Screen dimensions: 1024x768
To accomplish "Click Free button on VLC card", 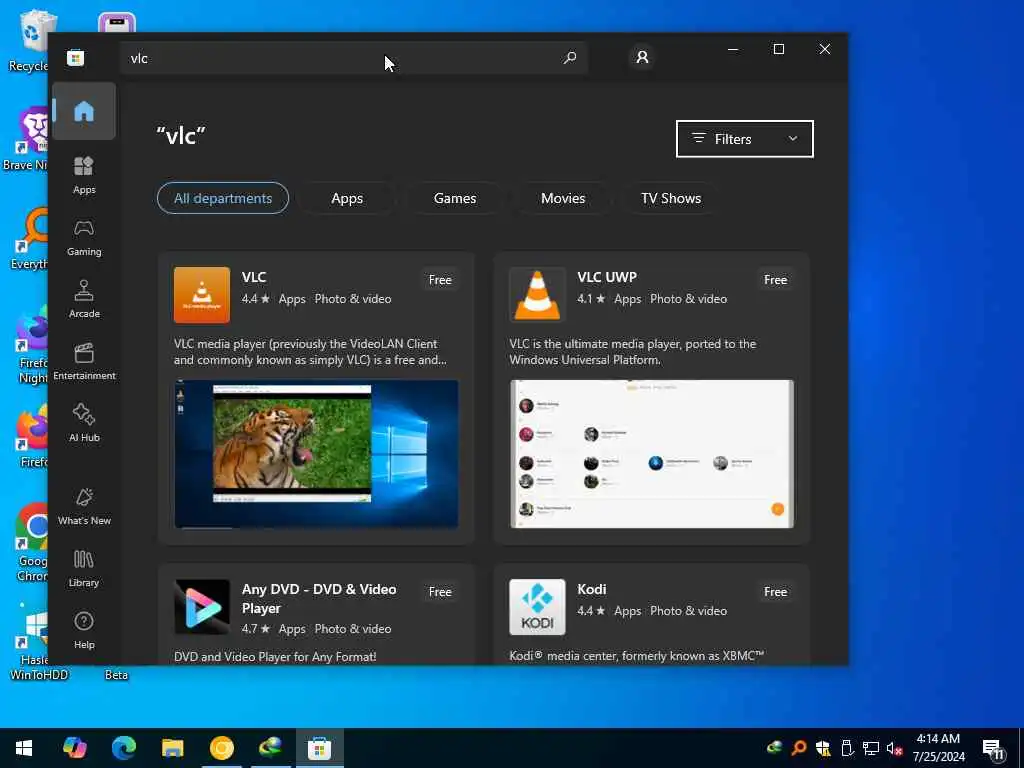I will tap(440, 280).
